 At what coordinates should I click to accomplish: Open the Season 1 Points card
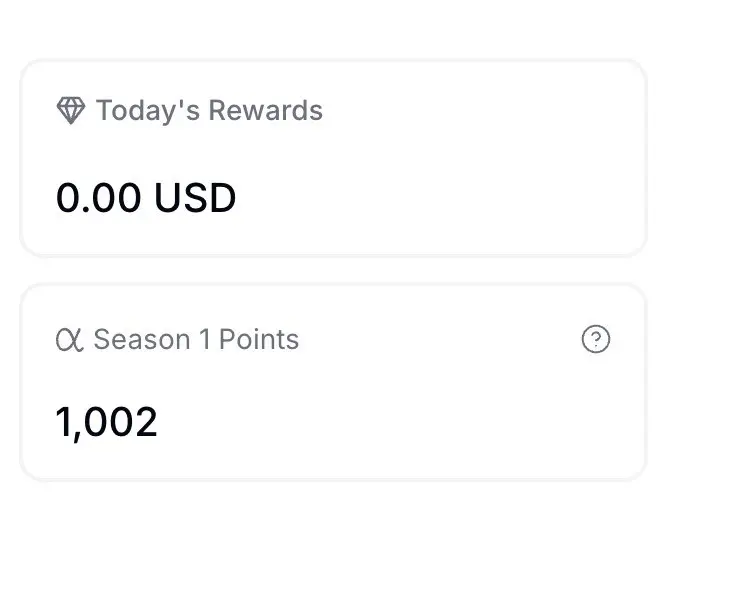click(x=333, y=382)
